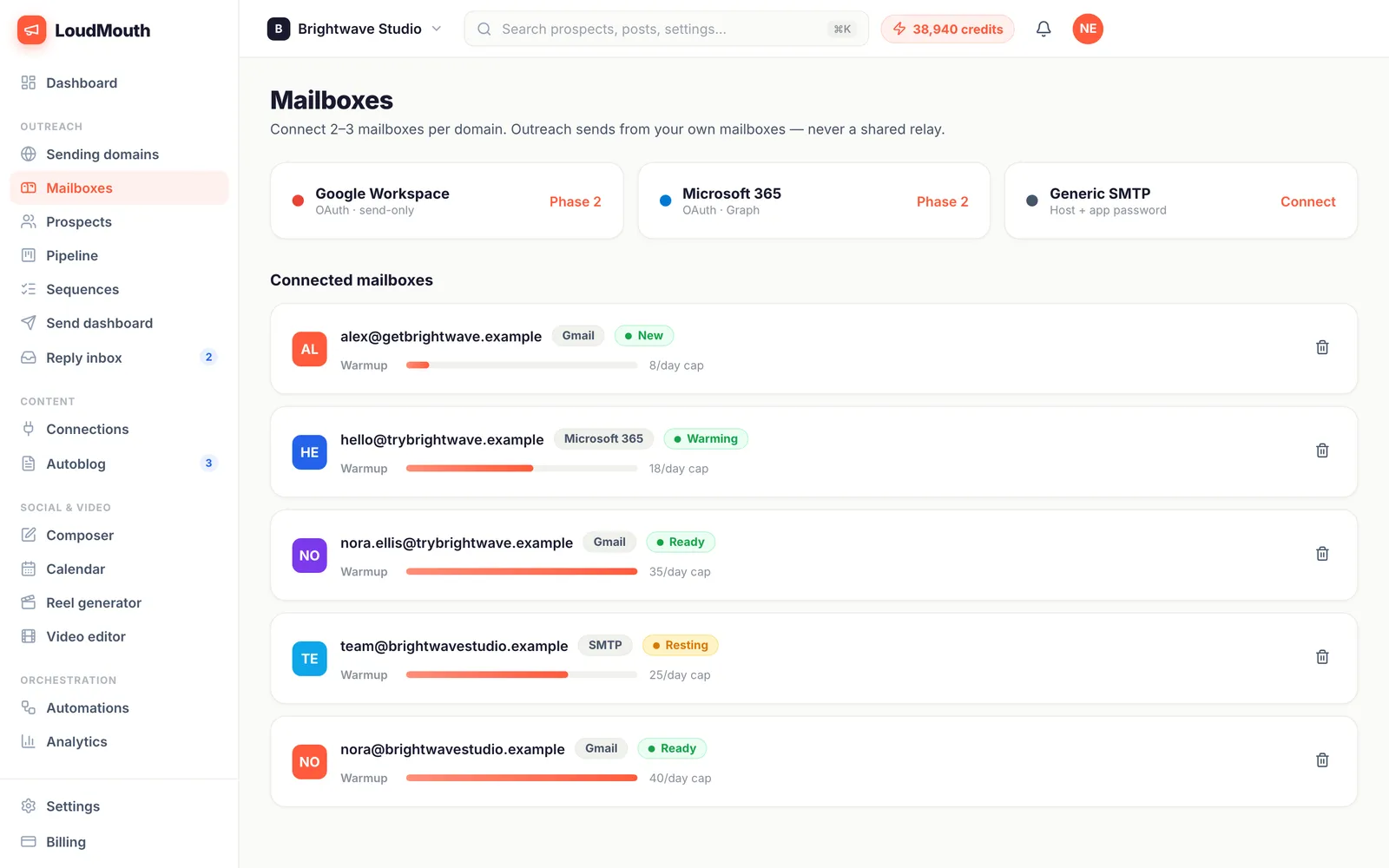Click the Video editor film icon
The width and height of the screenshot is (1389, 868).
[x=29, y=636]
